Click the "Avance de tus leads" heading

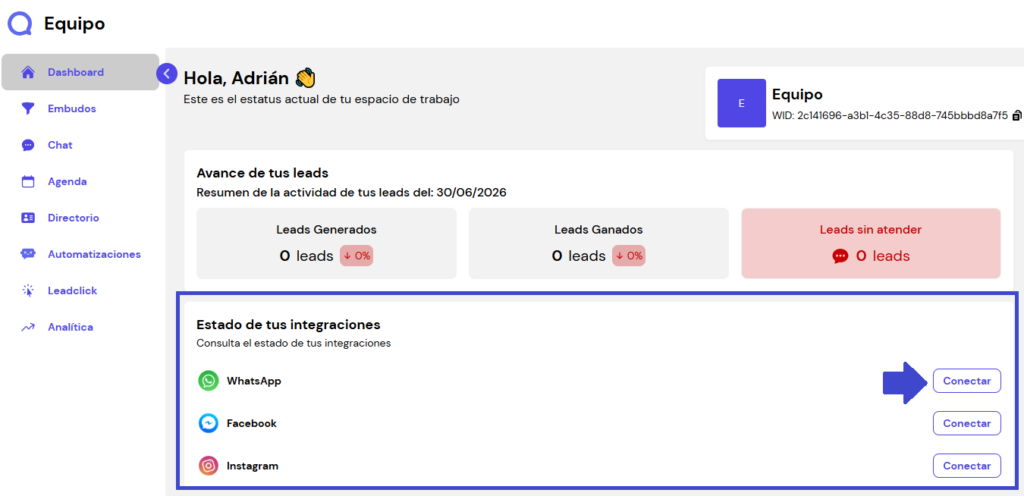[262, 174]
